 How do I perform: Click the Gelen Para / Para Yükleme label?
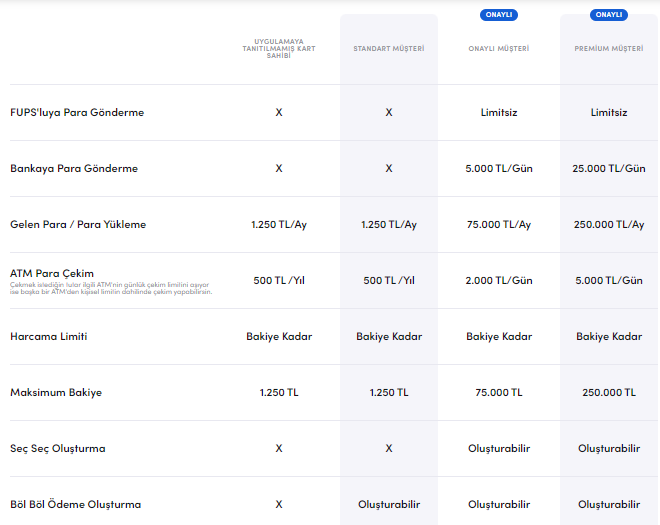78,225
